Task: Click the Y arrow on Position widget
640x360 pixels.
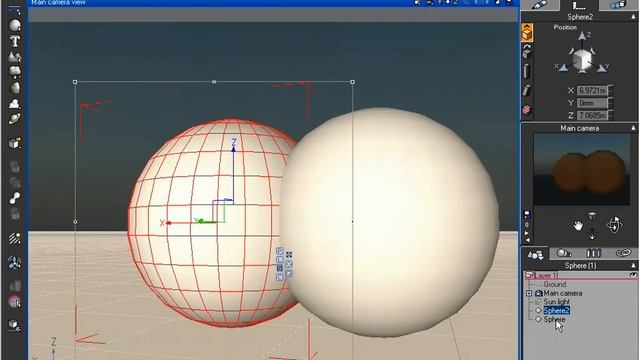Action: click(x=601, y=68)
